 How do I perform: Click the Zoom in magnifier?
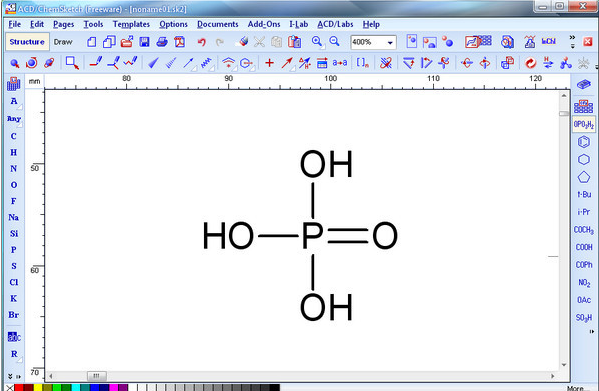[317, 42]
